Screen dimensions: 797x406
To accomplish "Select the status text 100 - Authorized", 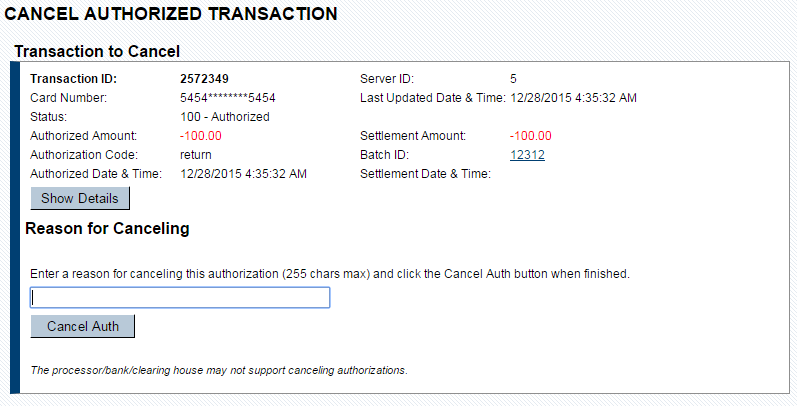I will (x=225, y=117).
